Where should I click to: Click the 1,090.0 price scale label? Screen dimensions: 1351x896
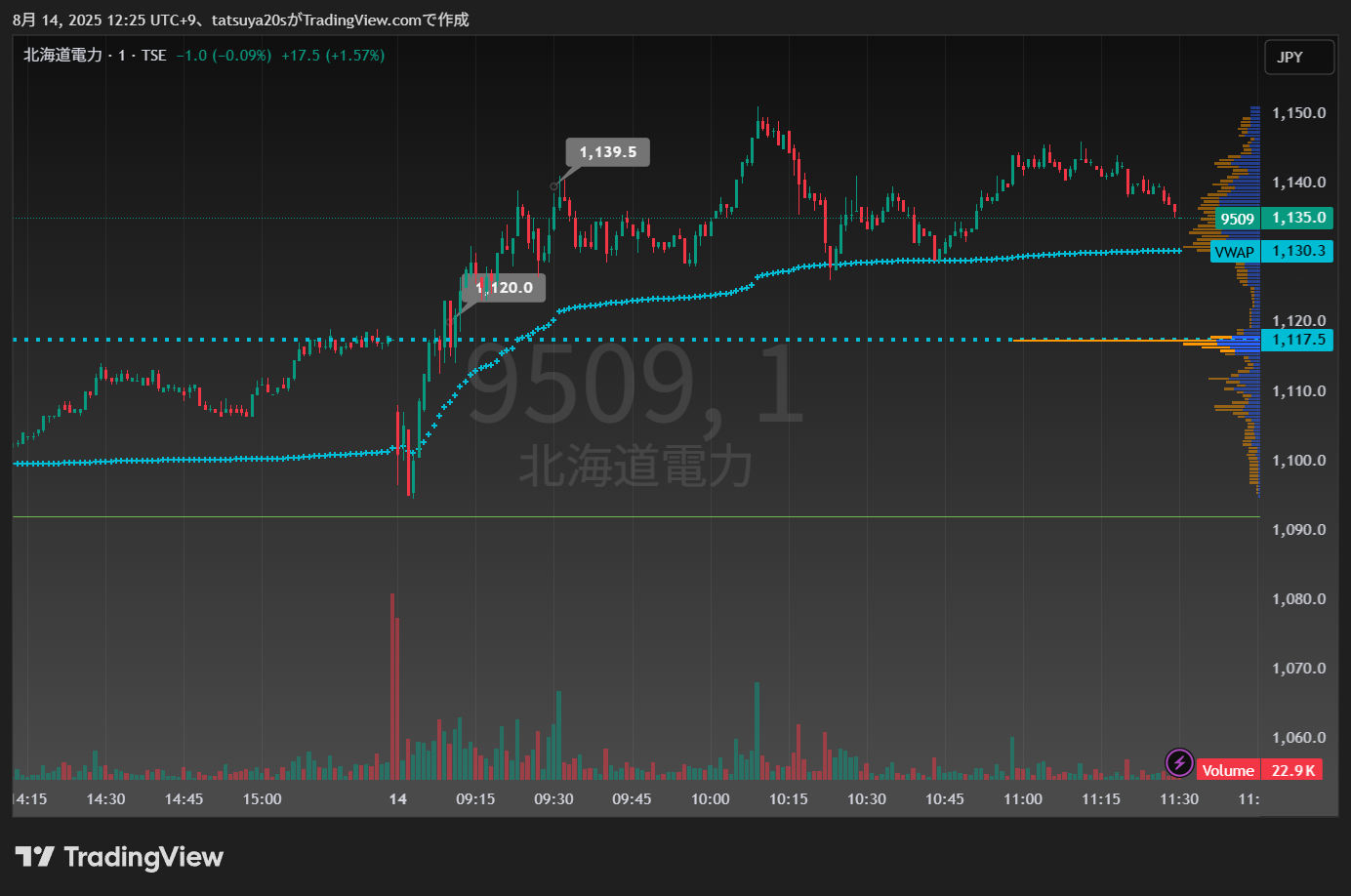click(1298, 530)
